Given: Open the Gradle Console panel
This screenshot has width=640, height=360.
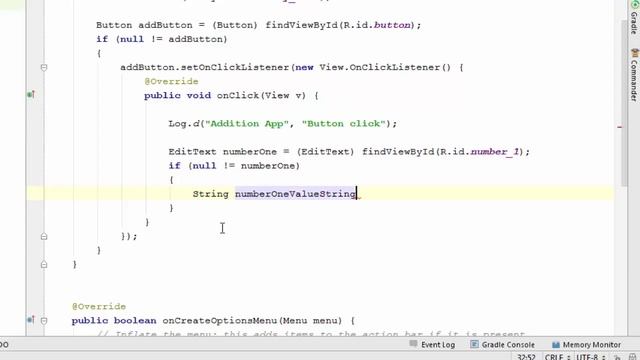Looking at the screenshot, I should [502, 344].
